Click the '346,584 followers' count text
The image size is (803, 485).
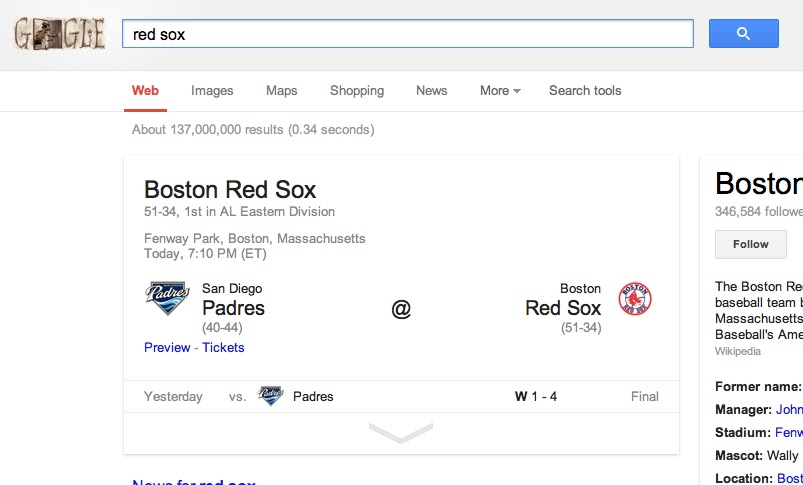point(759,212)
